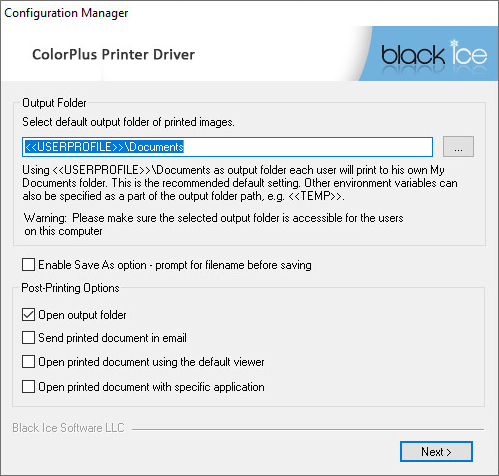Click the Post-Printing Options group label
This screenshot has height=476, width=499.
point(70,288)
